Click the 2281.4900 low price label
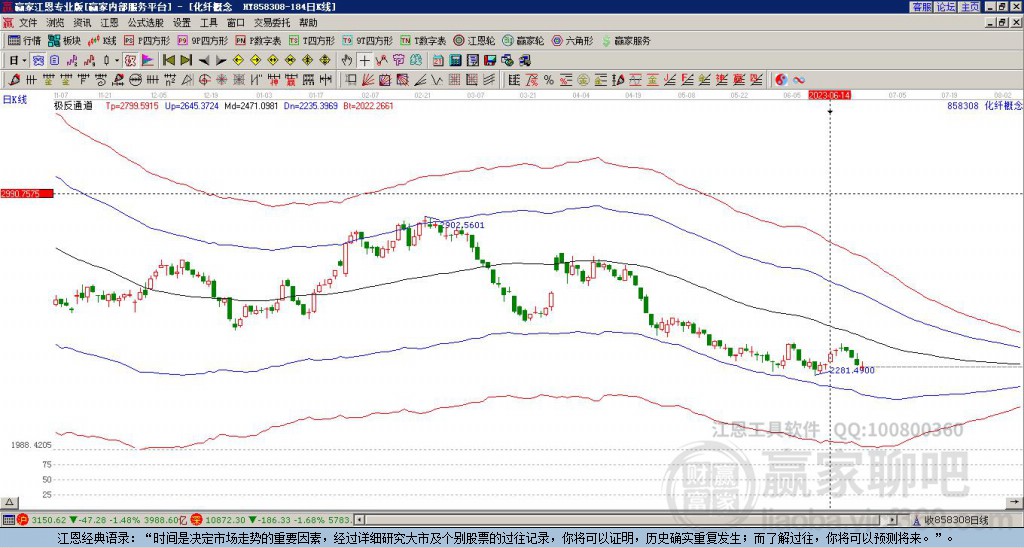This screenshot has width=1024, height=548. coord(852,370)
